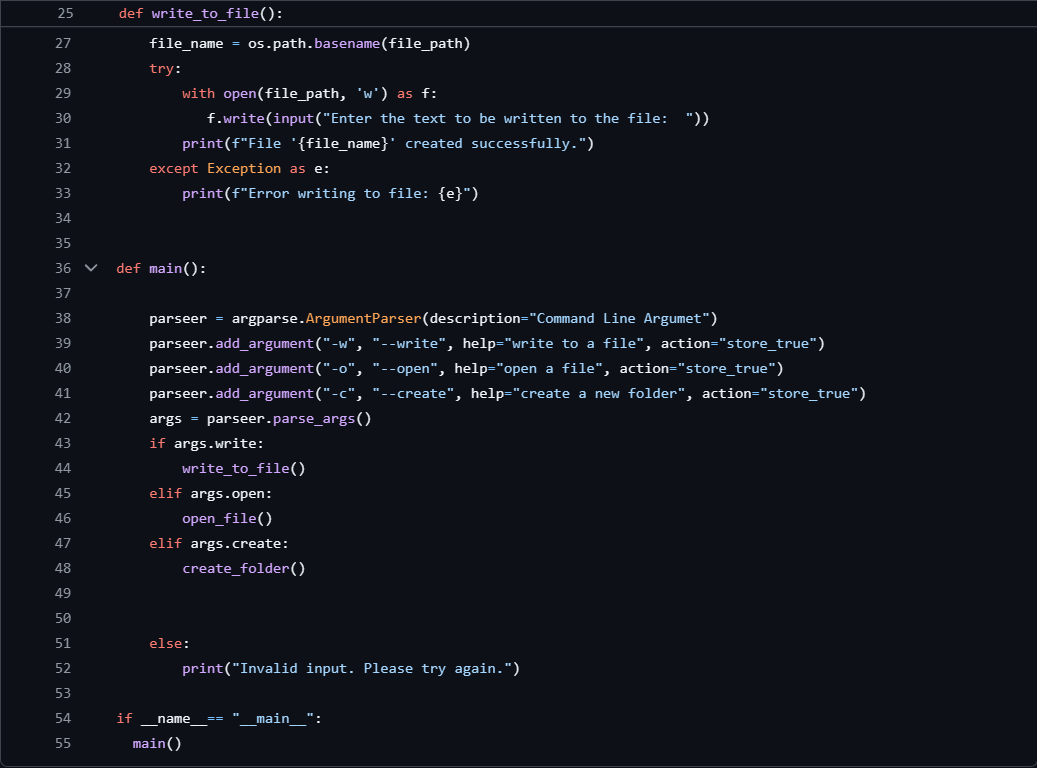The width and height of the screenshot is (1037, 768).
Task: Click line number 54
Action: click(x=63, y=718)
